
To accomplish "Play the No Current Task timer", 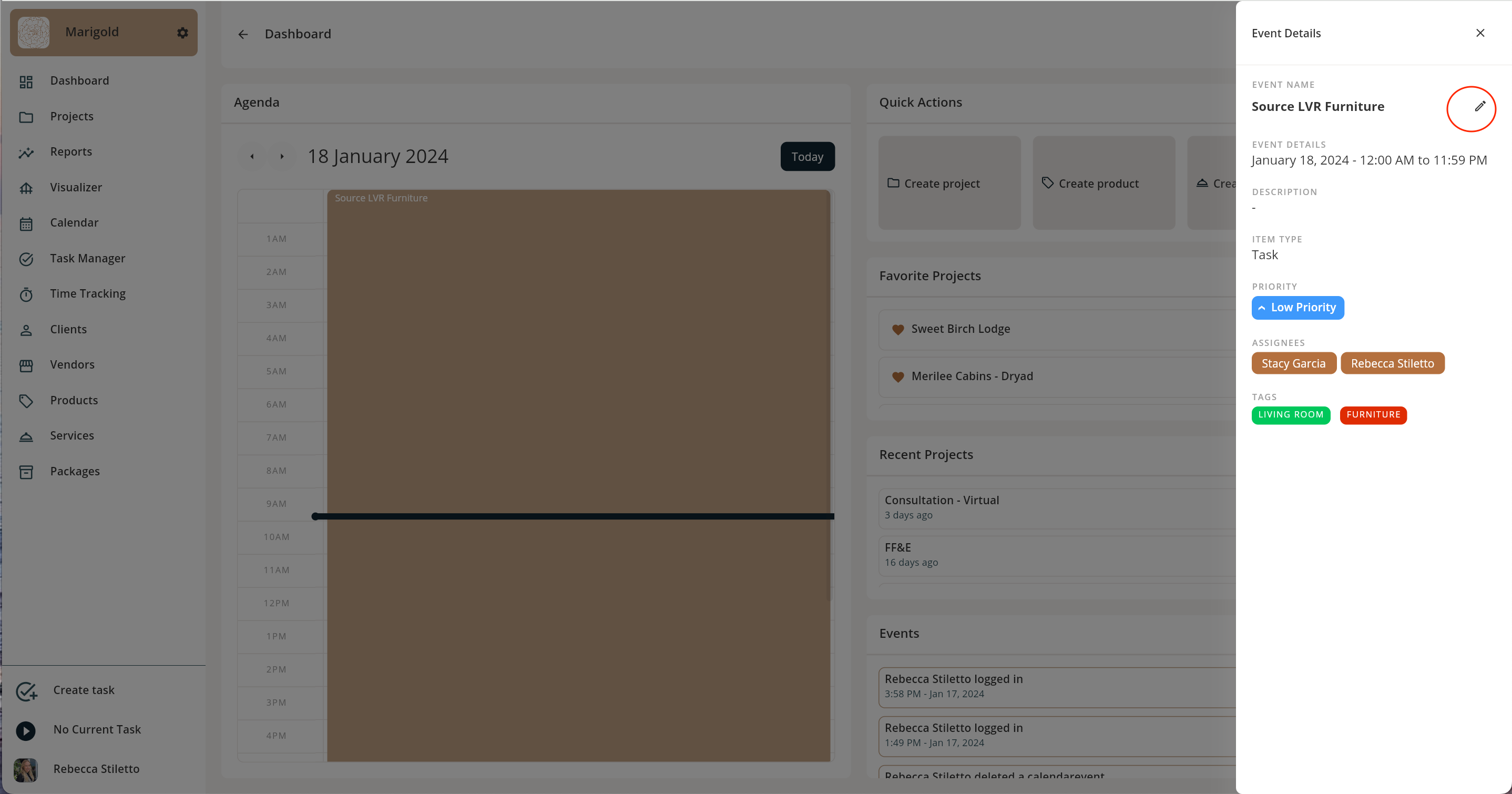I will [25, 730].
